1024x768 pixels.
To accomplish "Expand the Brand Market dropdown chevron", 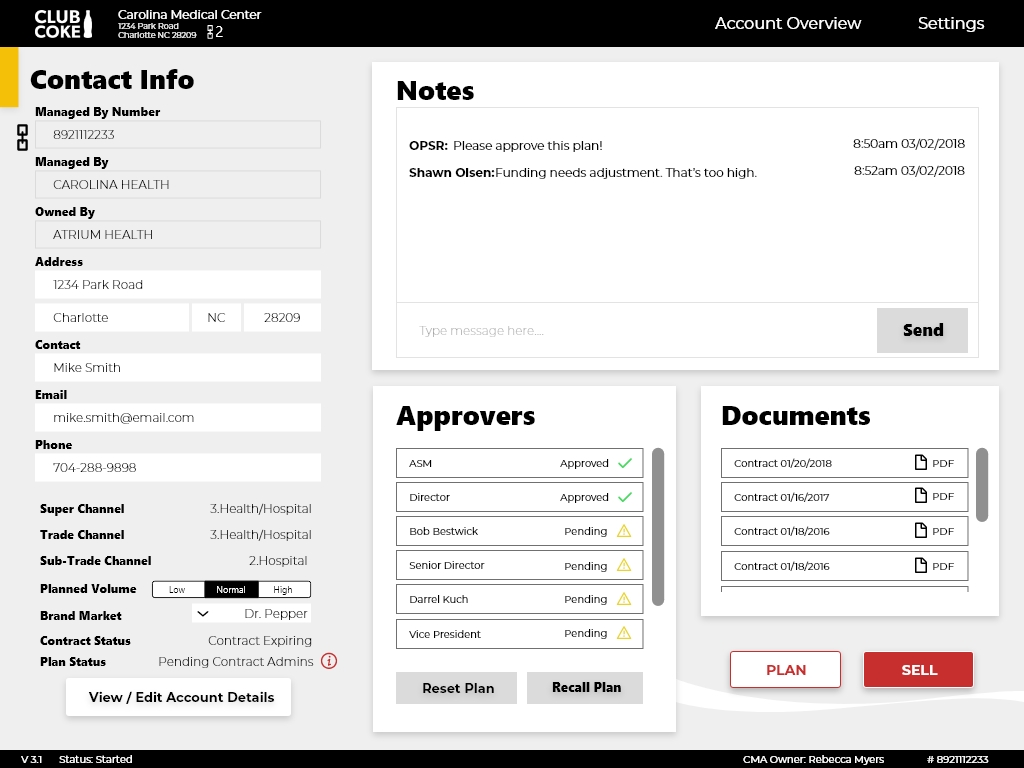I will point(203,614).
